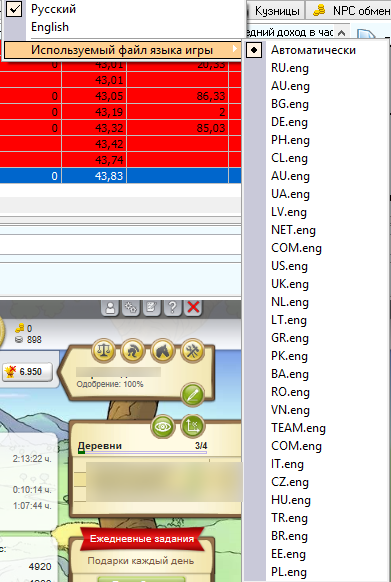391x582 pixels.
Task: Click the green coordinates axes icon
Action: click(x=192, y=426)
